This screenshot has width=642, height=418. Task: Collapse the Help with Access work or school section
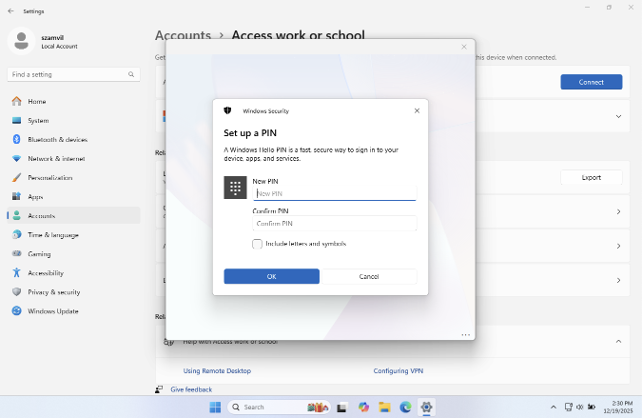click(x=618, y=341)
